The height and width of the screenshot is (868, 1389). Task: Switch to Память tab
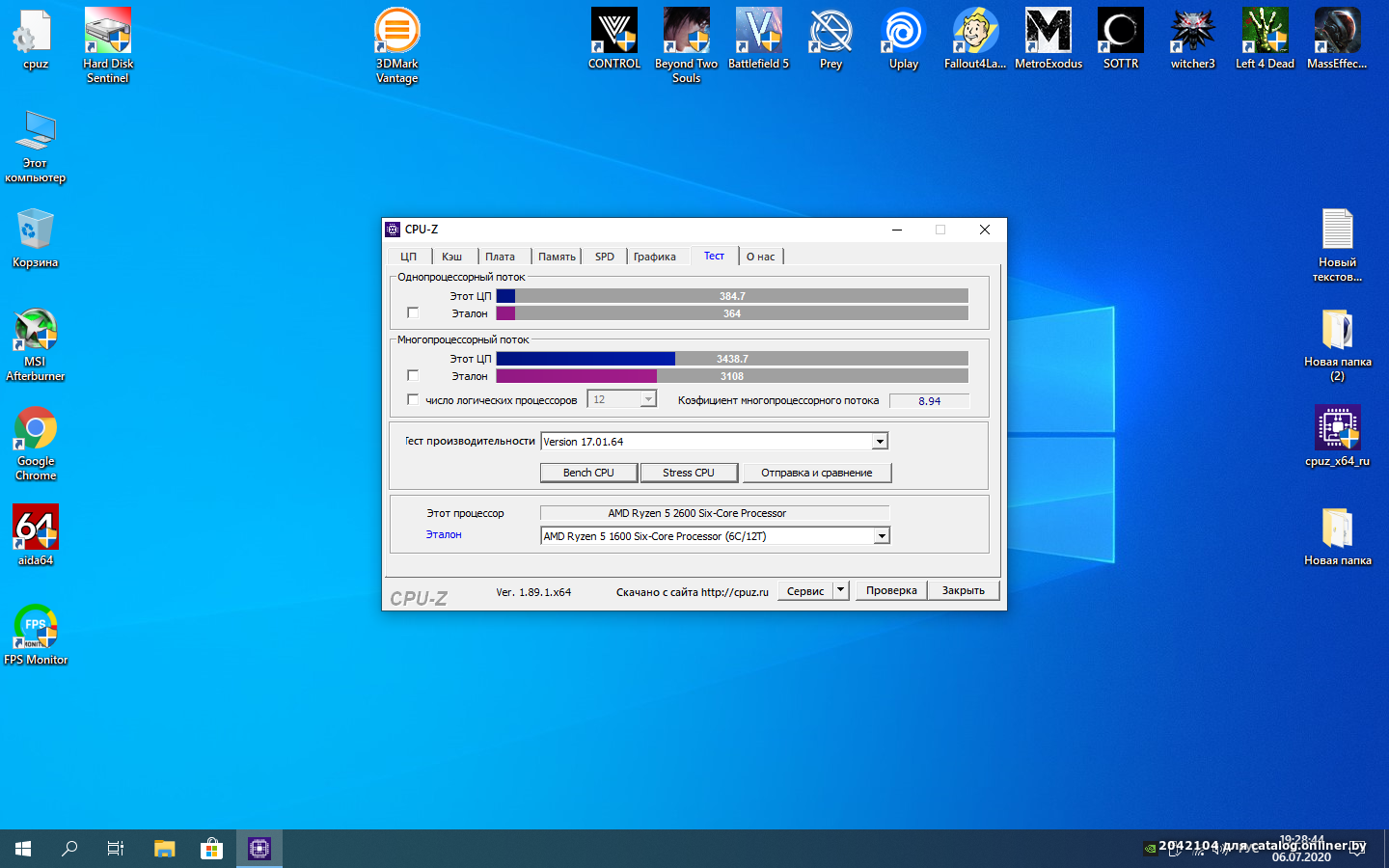coord(557,257)
